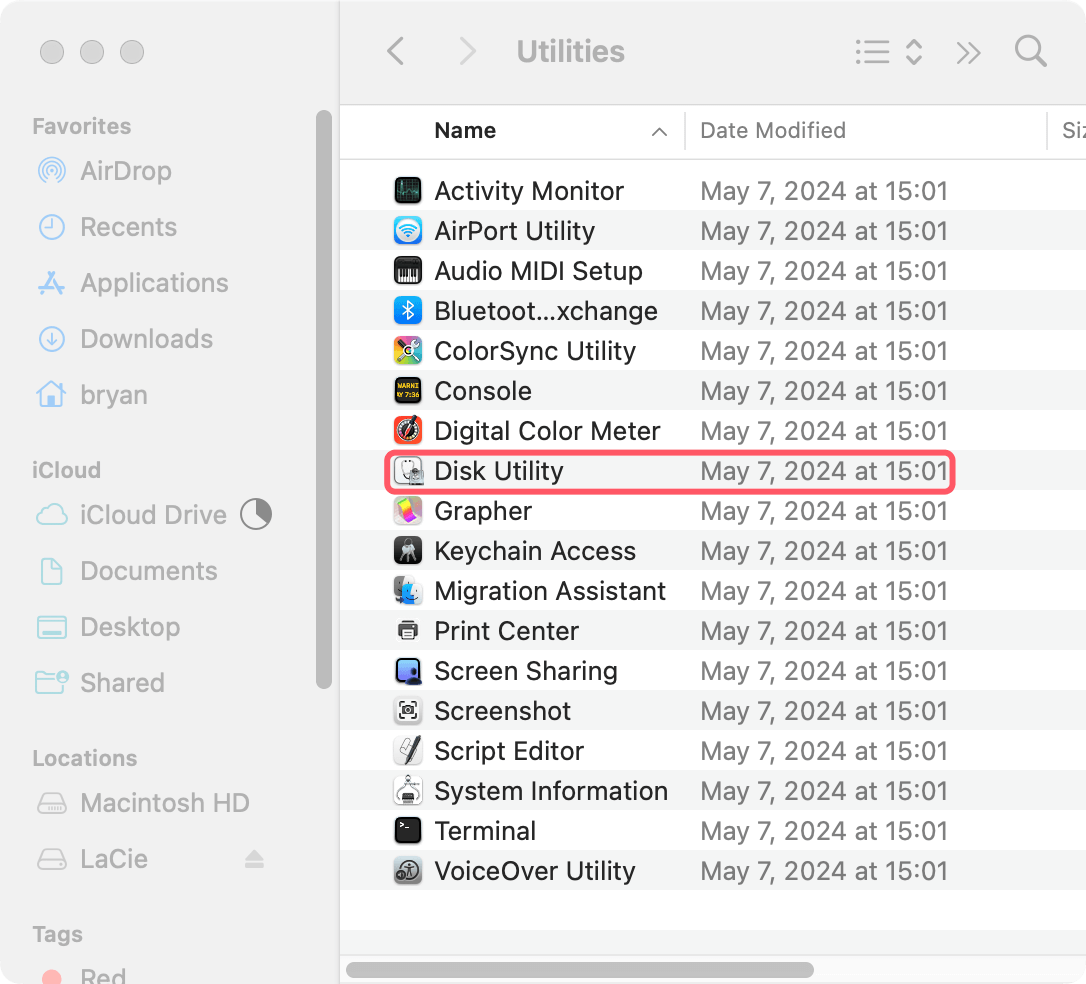Toggle the Name column sort order

pos(465,131)
